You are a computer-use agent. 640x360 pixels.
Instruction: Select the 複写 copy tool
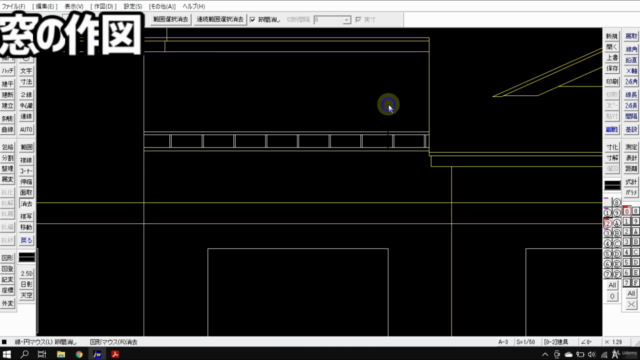click(x=26, y=216)
